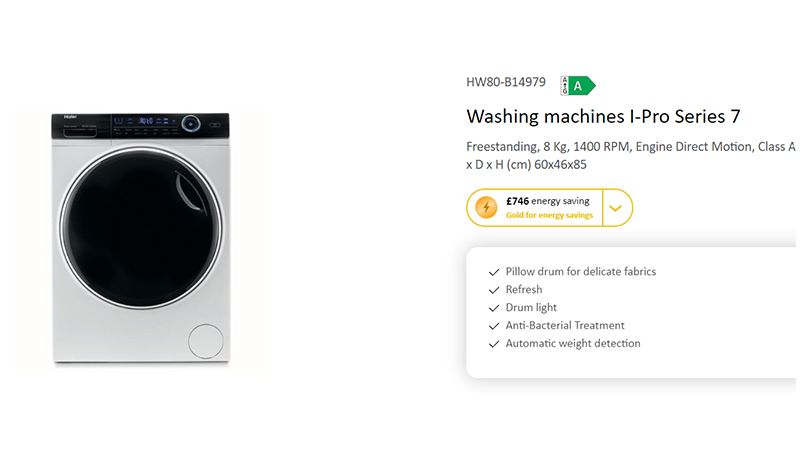This screenshot has height=450, width=800.
Task: Click the Haier logo on the washer
Action: pos(71,118)
